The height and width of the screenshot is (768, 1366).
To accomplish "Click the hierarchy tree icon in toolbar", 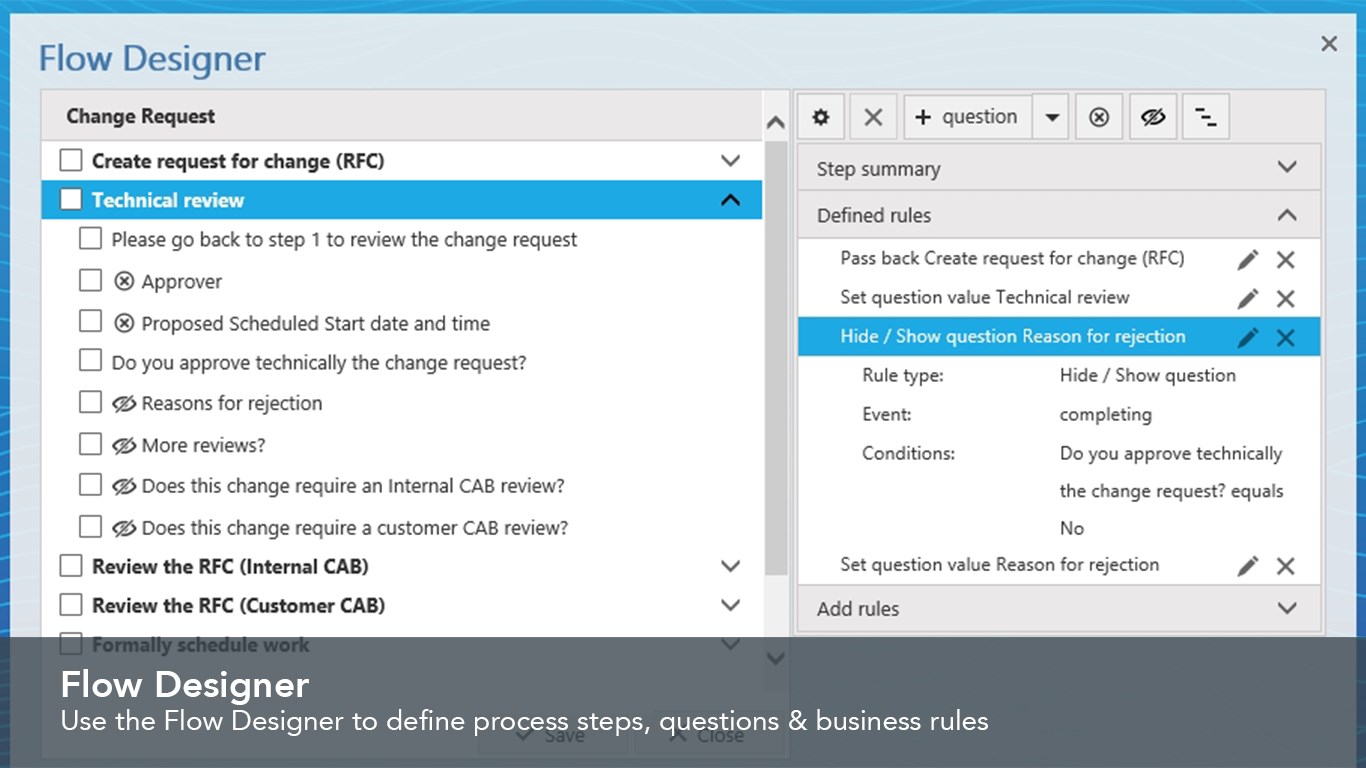I will (1206, 117).
